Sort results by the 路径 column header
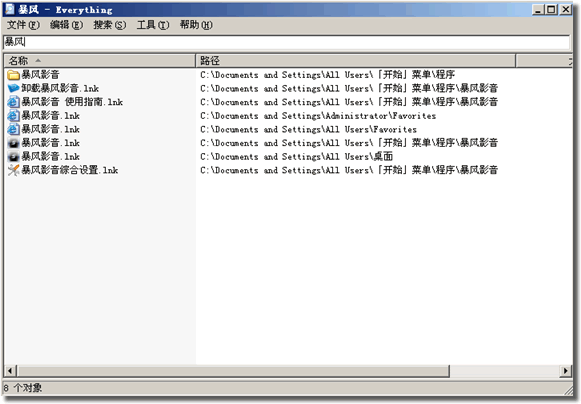581x404 pixels. 355,61
